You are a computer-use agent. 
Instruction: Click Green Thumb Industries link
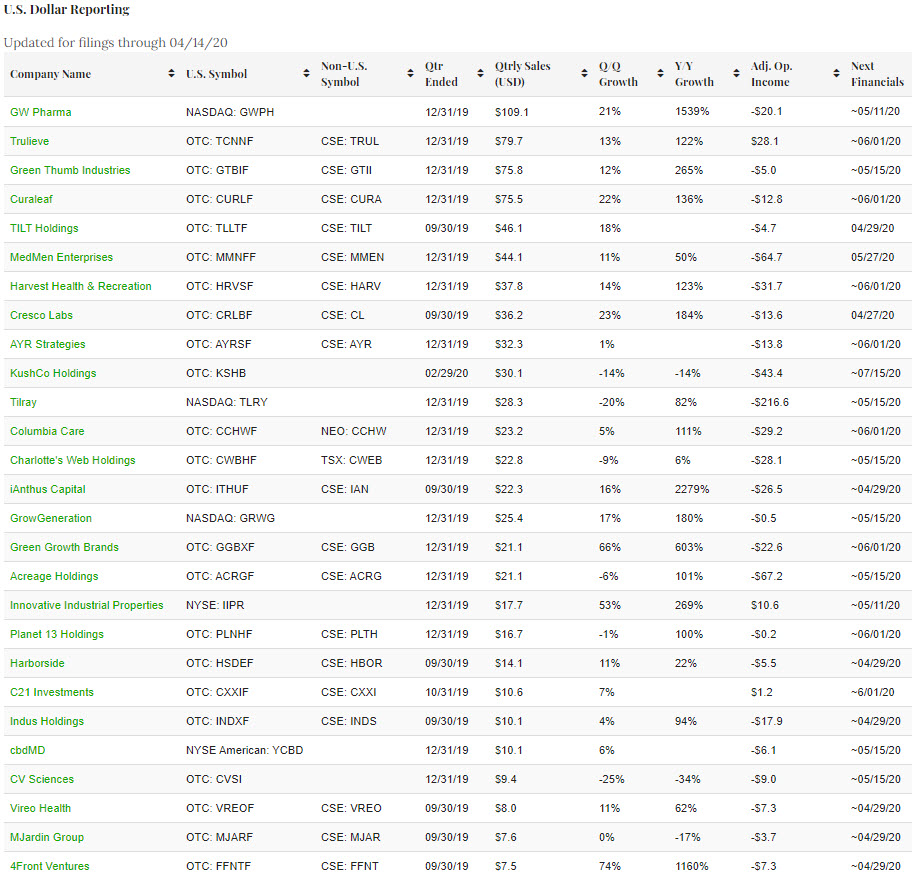70,170
